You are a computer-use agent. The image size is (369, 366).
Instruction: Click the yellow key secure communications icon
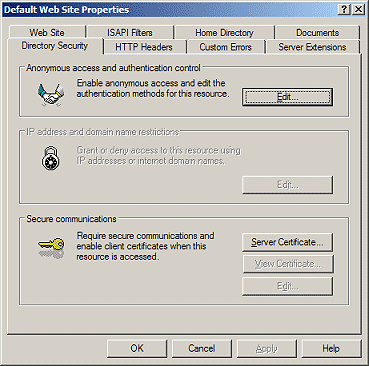[51, 248]
